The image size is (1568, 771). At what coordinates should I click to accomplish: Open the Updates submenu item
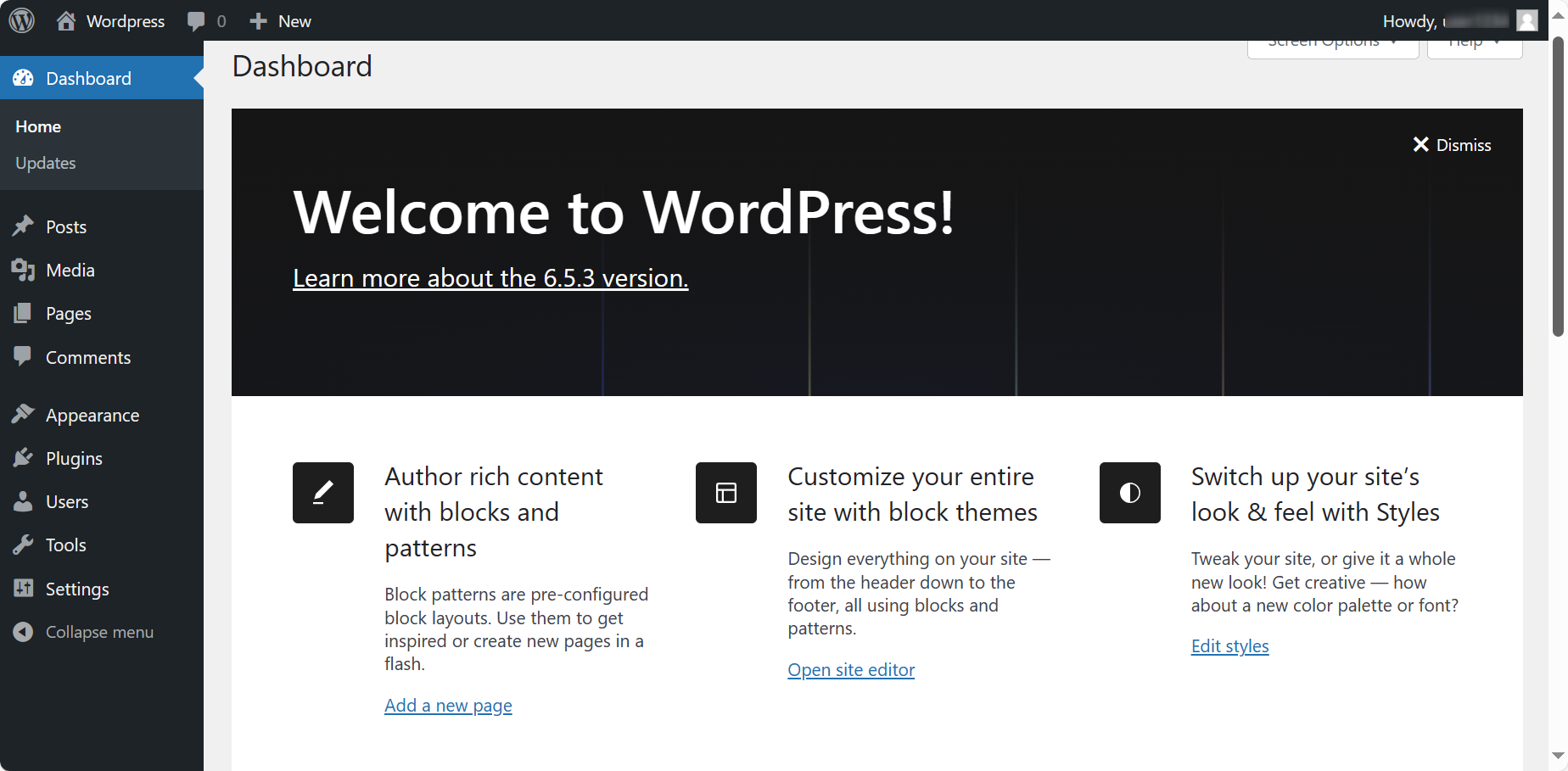coord(46,163)
